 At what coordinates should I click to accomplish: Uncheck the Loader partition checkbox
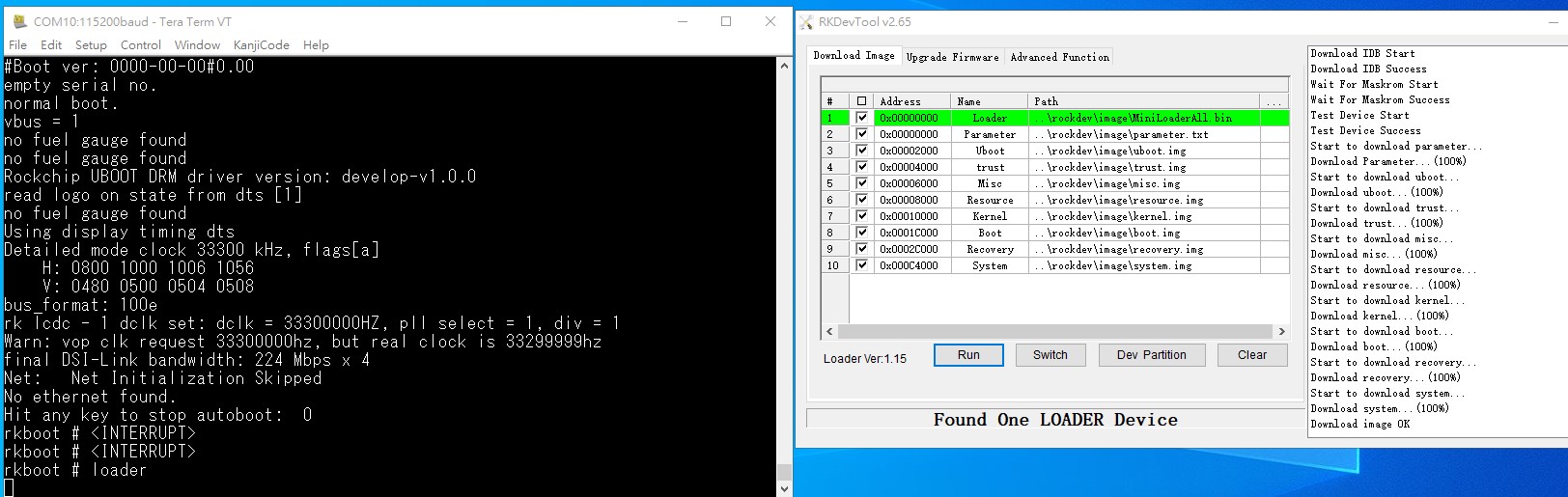(x=862, y=118)
